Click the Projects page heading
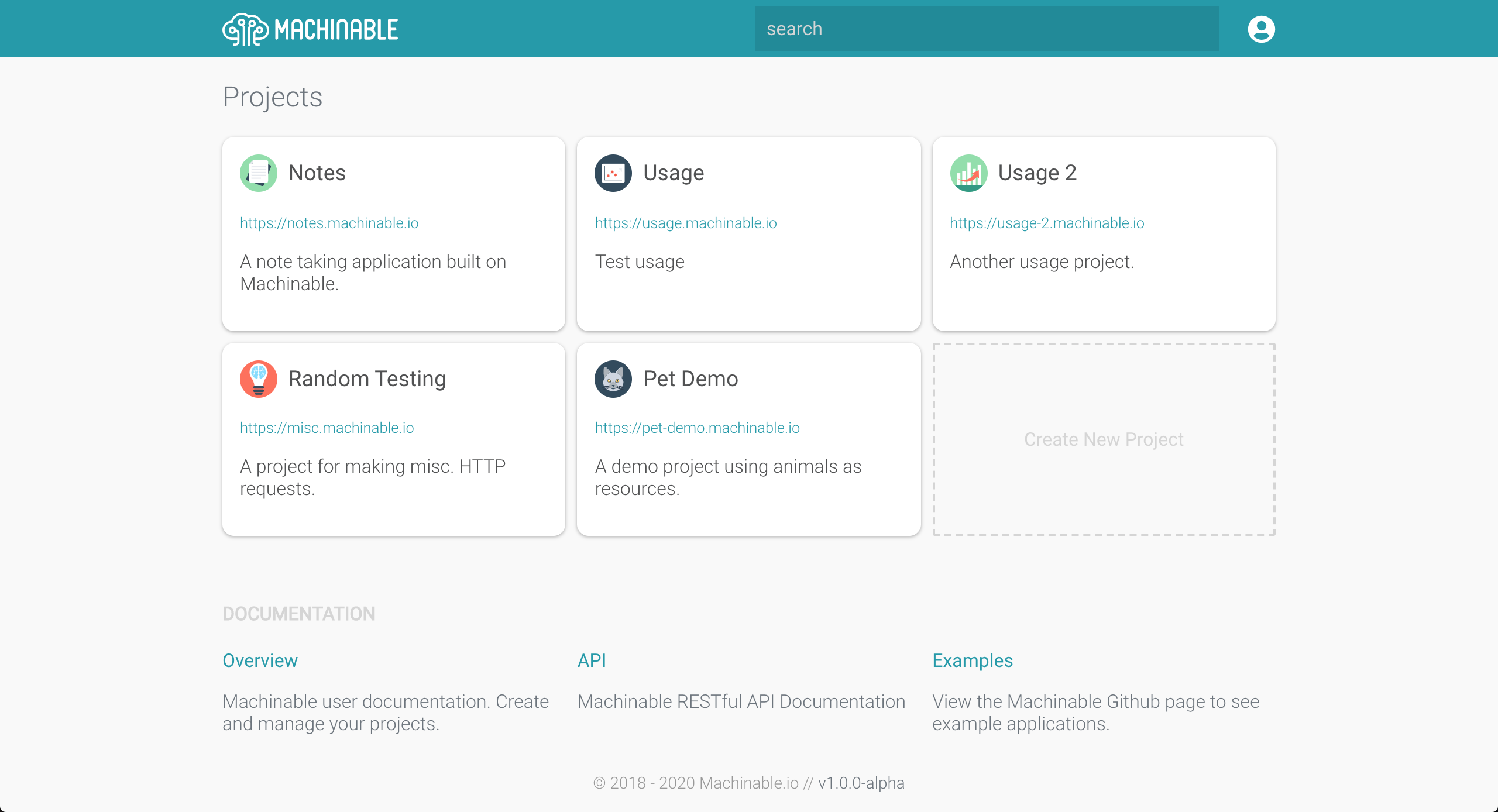 [272, 97]
